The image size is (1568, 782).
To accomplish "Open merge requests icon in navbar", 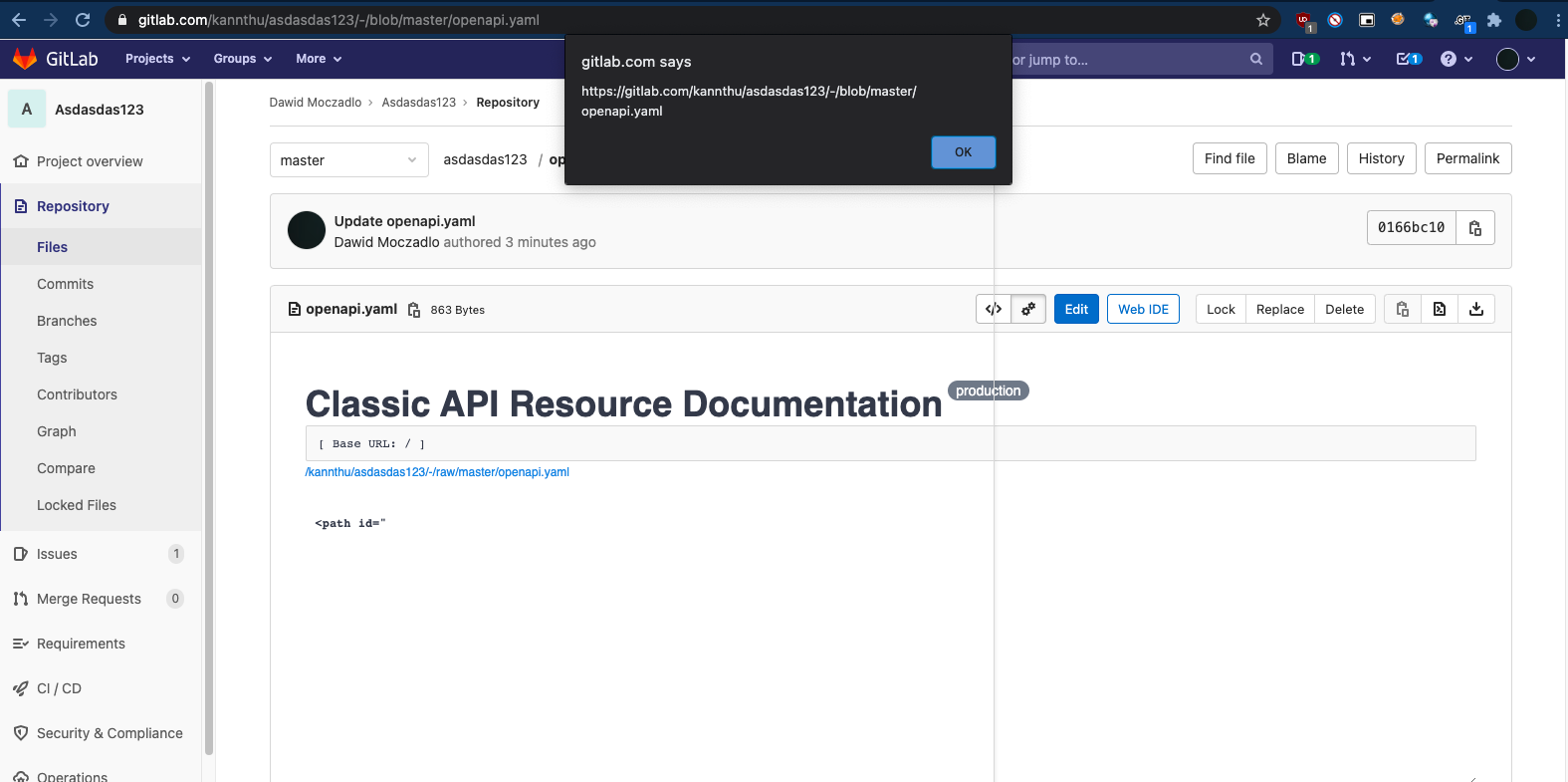I will (1355, 59).
